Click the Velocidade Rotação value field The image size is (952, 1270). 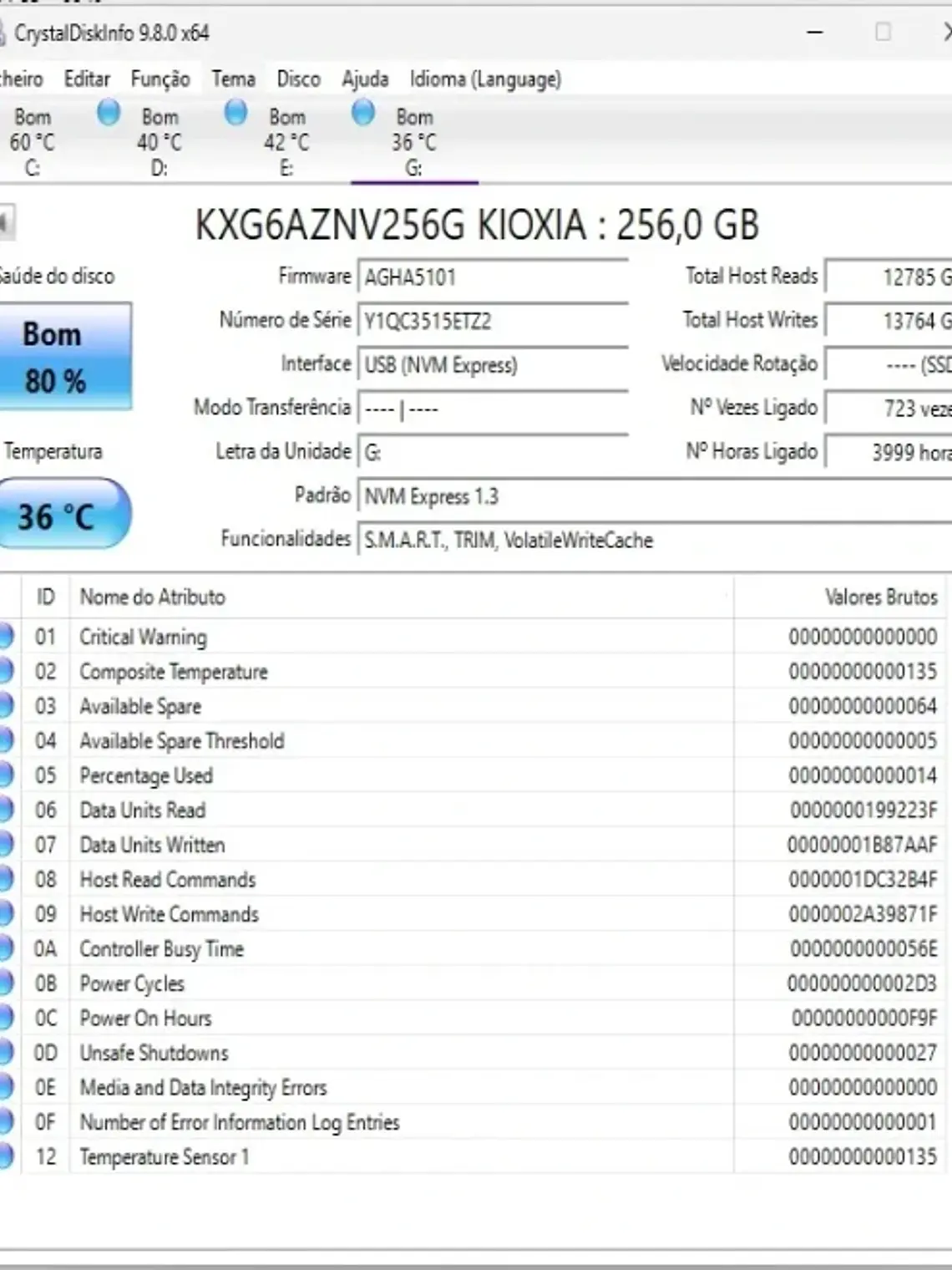(x=889, y=364)
